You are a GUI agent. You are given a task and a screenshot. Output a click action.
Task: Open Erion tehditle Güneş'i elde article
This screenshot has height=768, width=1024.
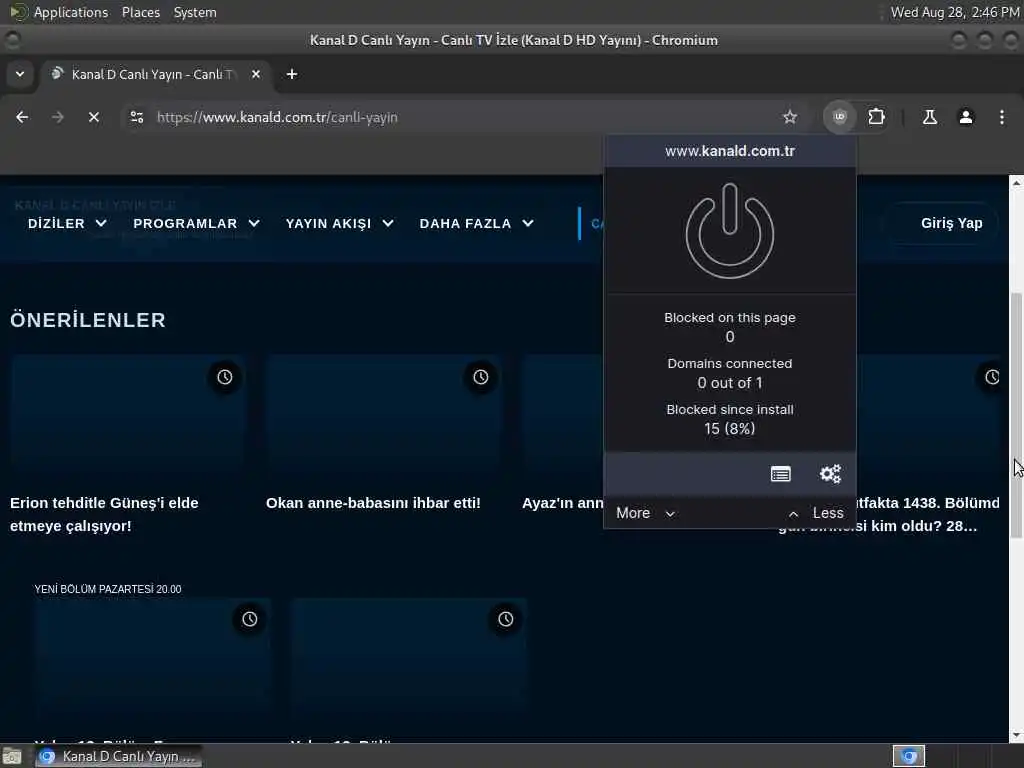coord(104,515)
